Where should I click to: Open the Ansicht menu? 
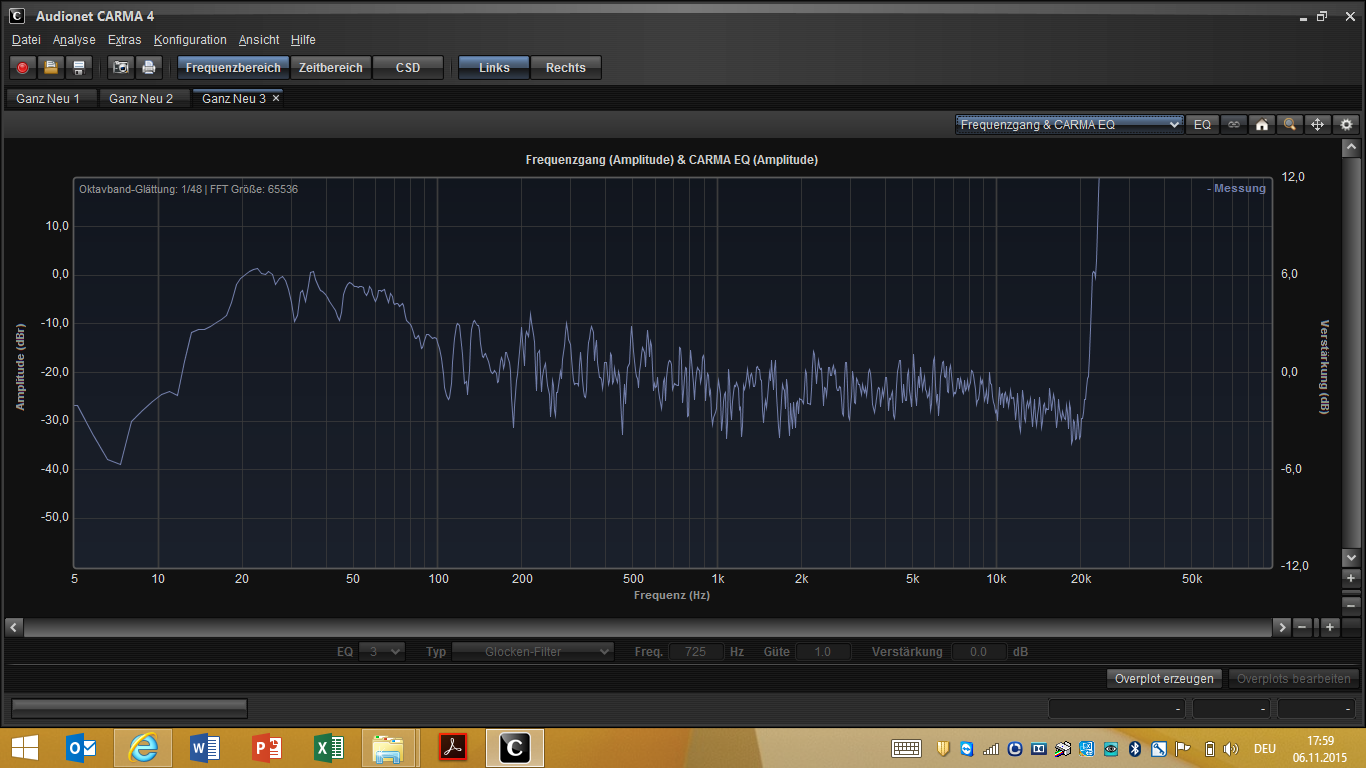point(259,40)
